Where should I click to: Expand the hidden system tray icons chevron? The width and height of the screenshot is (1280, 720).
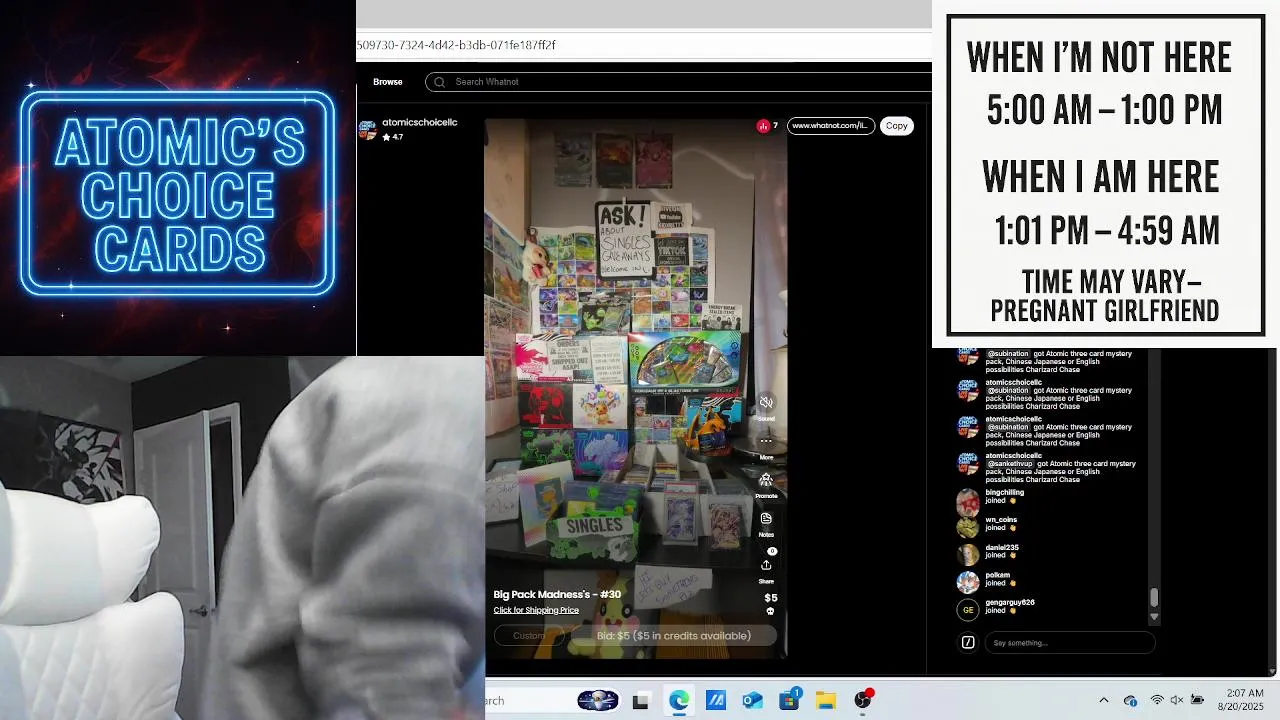click(1104, 700)
